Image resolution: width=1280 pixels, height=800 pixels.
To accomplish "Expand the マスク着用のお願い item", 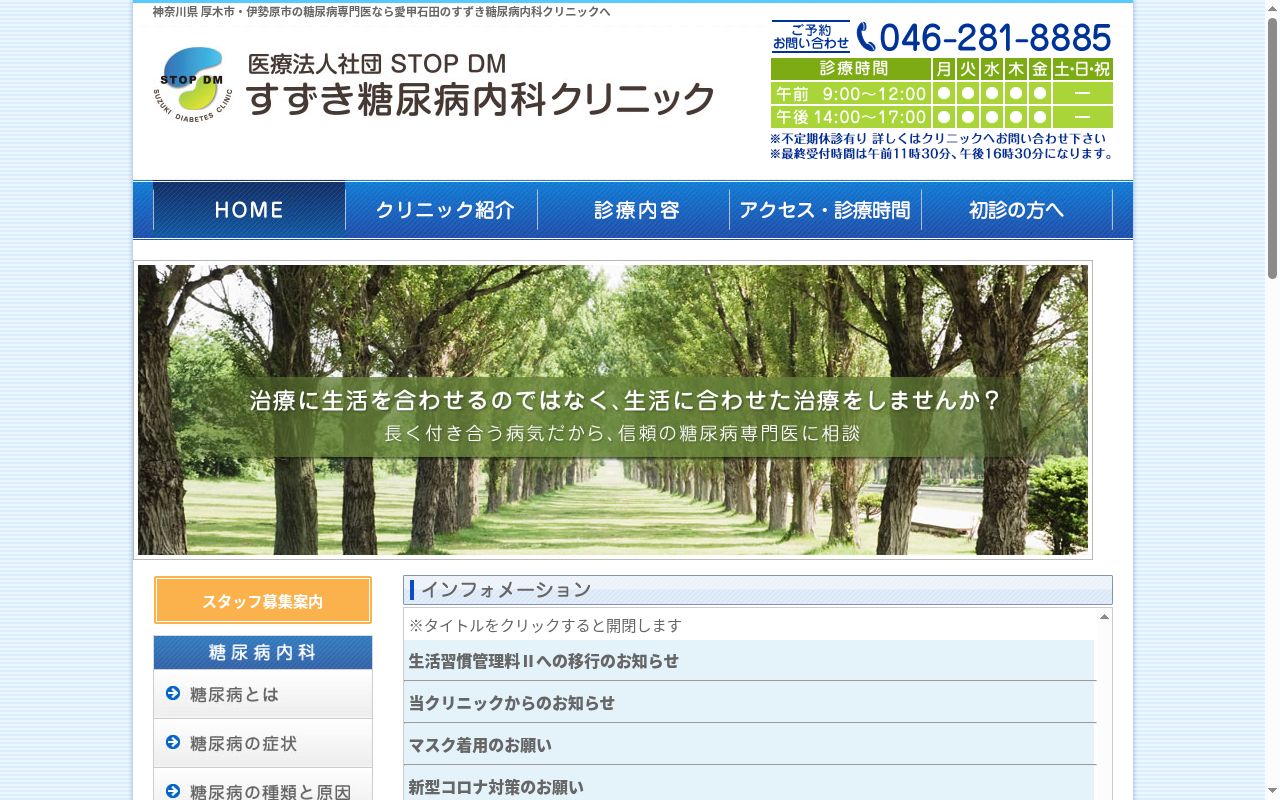I will click(x=750, y=745).
